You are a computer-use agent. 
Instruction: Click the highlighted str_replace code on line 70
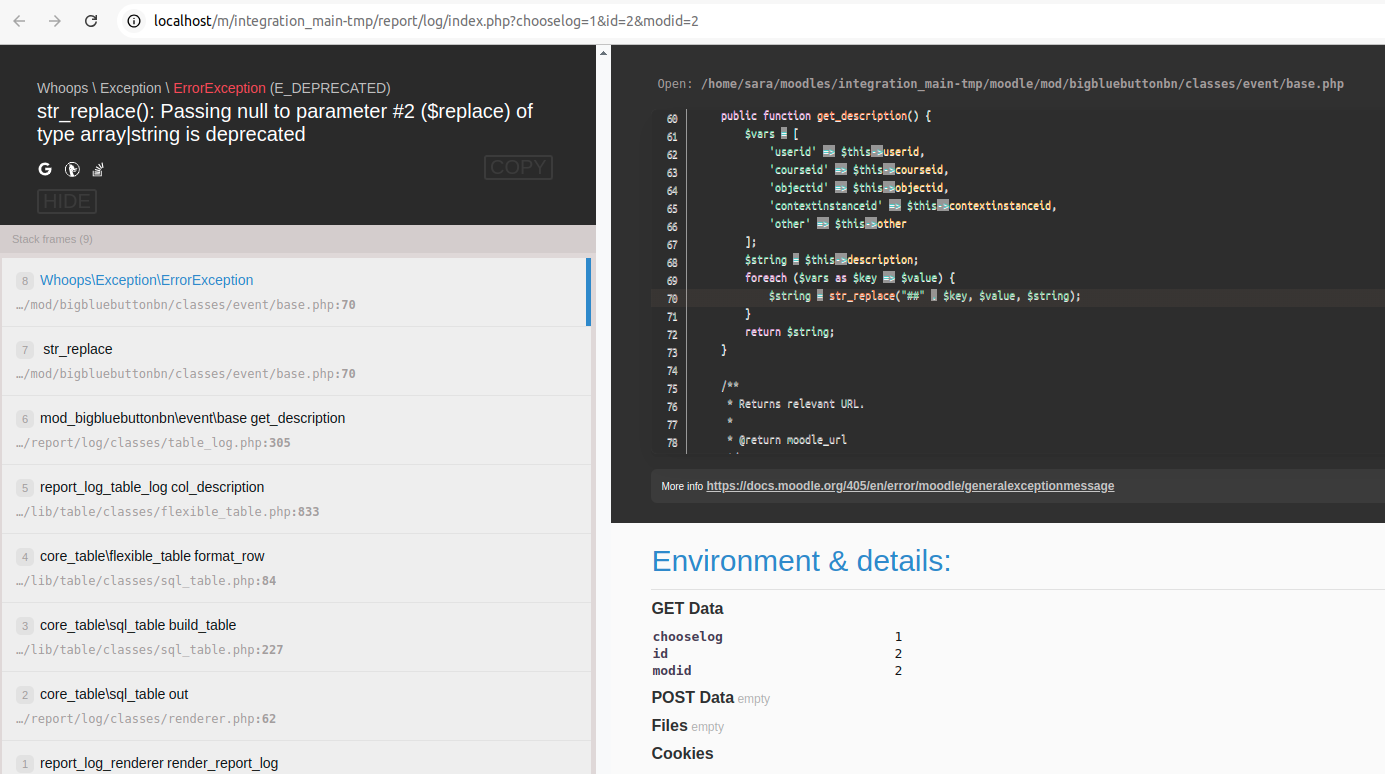coord(925,296)
